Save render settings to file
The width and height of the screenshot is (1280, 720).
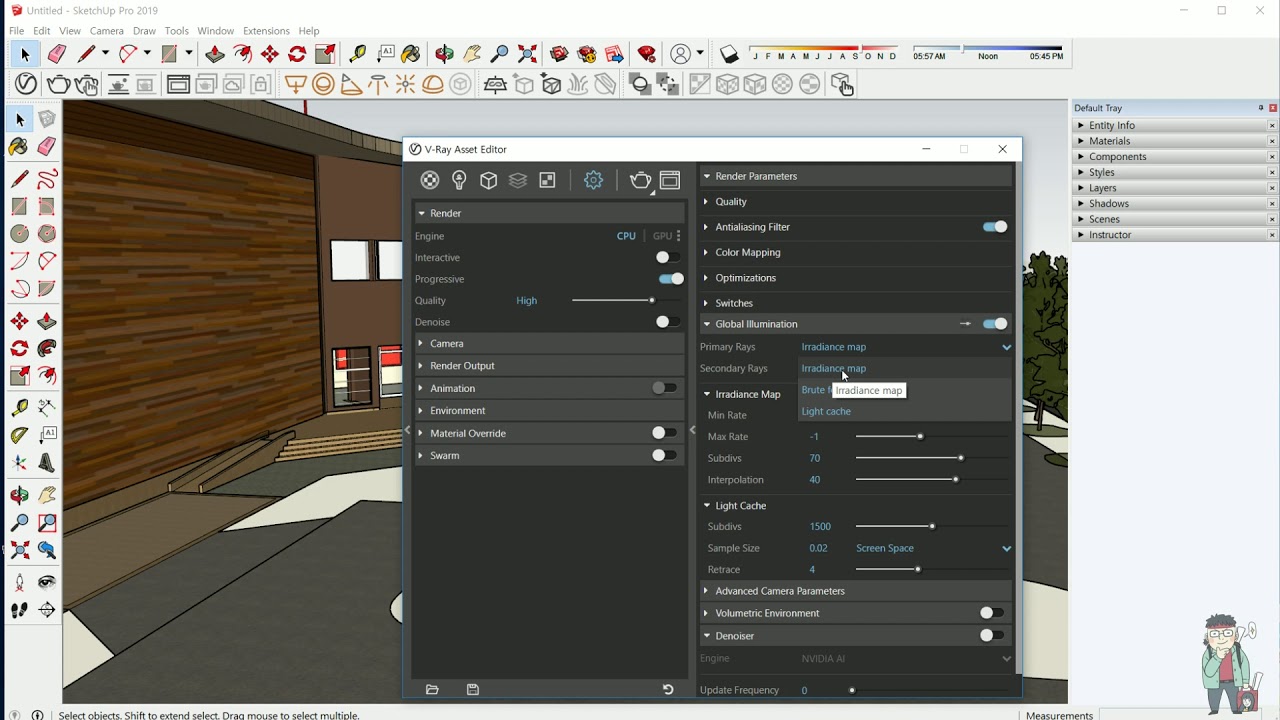coord(473,689)
